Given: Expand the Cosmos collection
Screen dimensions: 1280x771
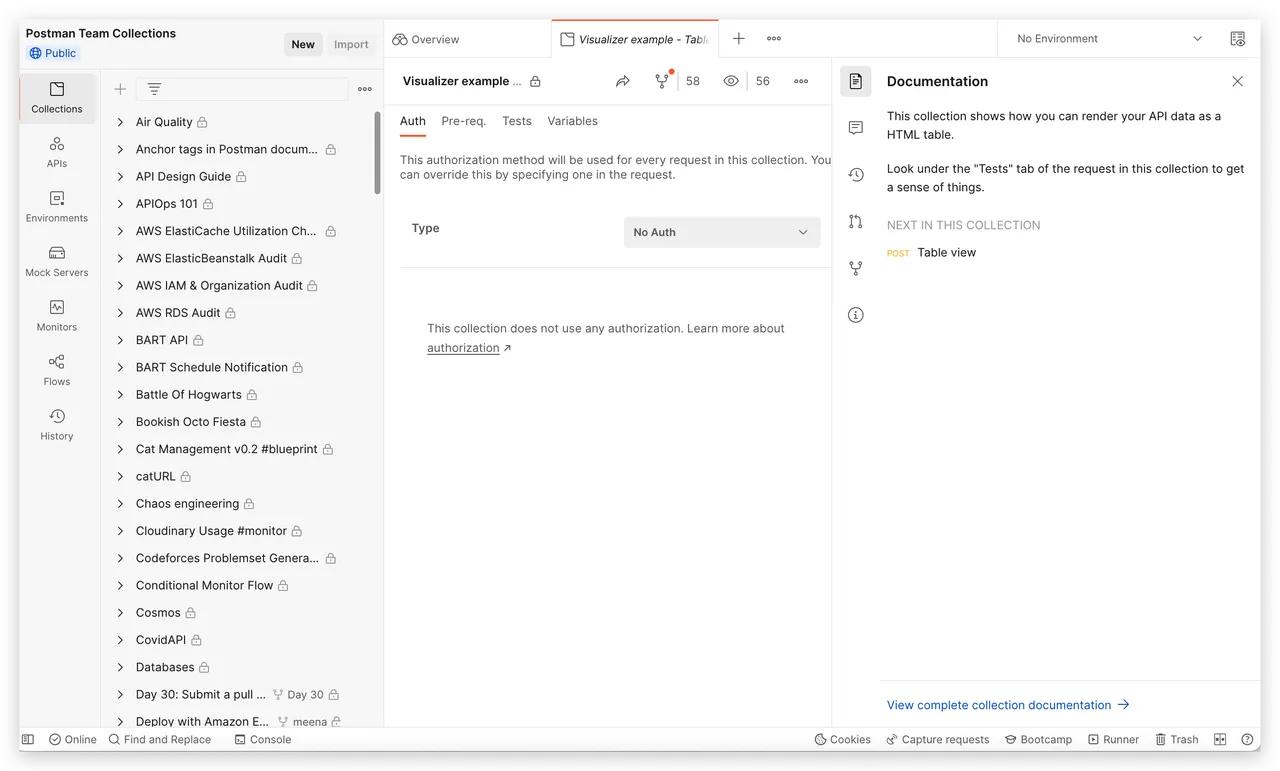Looking at the screenshot, I should click(x=120, y=613).
